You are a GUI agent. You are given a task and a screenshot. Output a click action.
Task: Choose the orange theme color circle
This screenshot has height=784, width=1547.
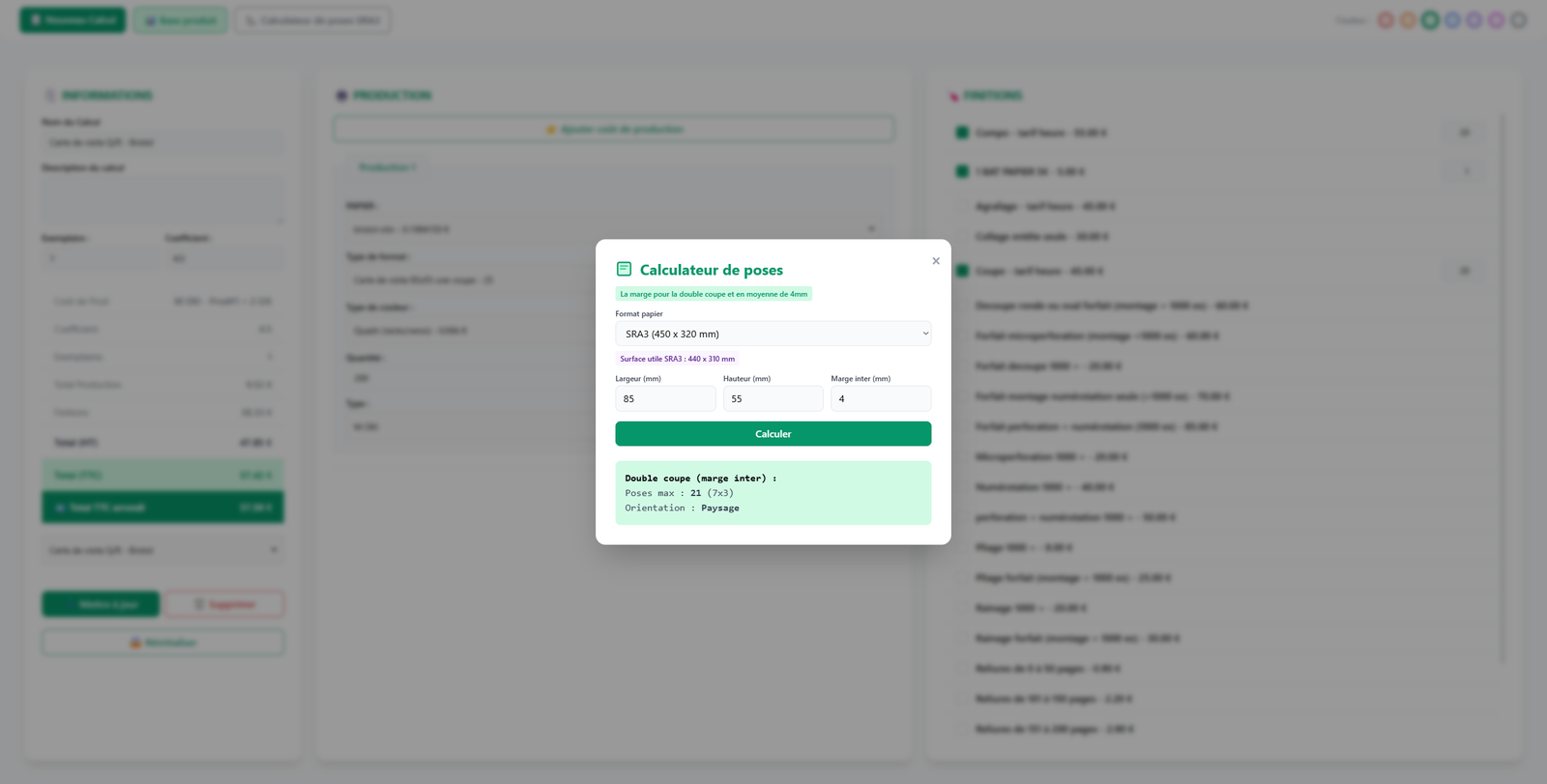(x=1408, y=20)
